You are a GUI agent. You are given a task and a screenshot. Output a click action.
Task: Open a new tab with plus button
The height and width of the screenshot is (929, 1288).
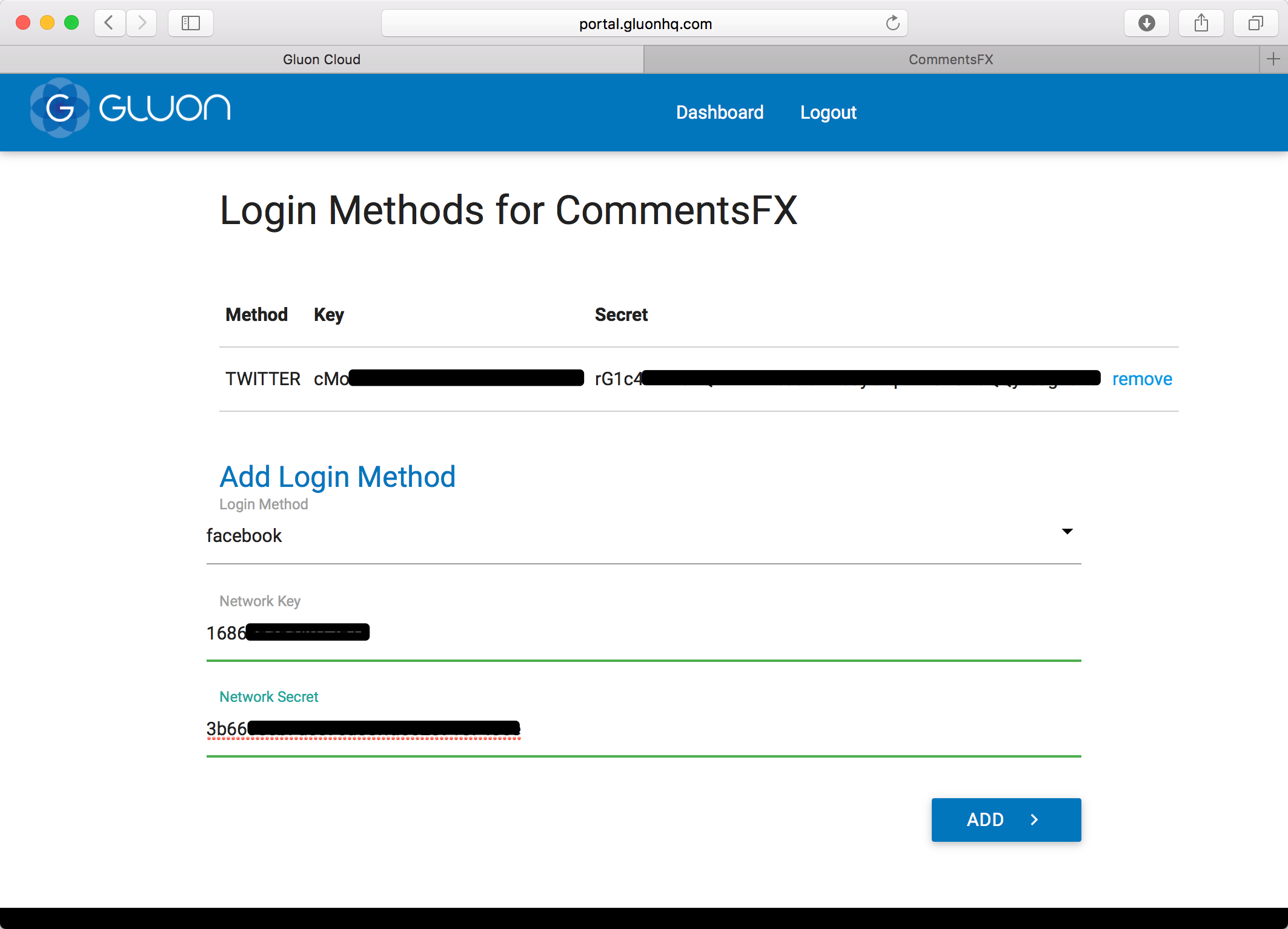point(1273,59)
